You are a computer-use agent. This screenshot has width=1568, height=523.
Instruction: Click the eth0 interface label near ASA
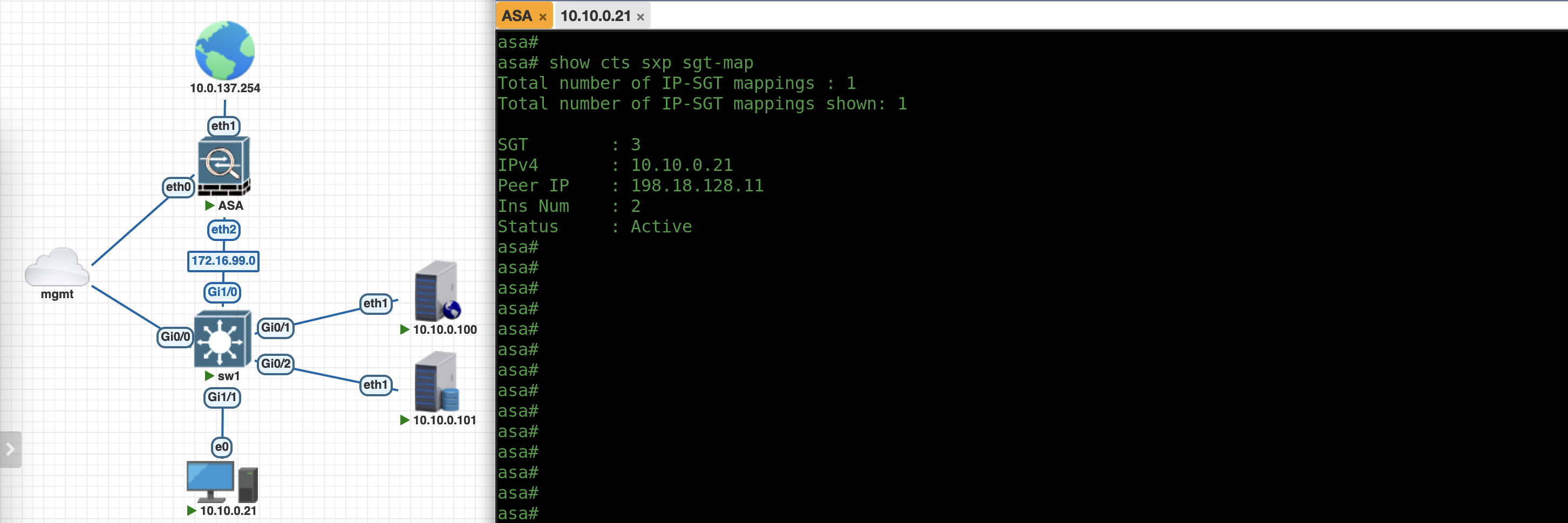(179, 187)
